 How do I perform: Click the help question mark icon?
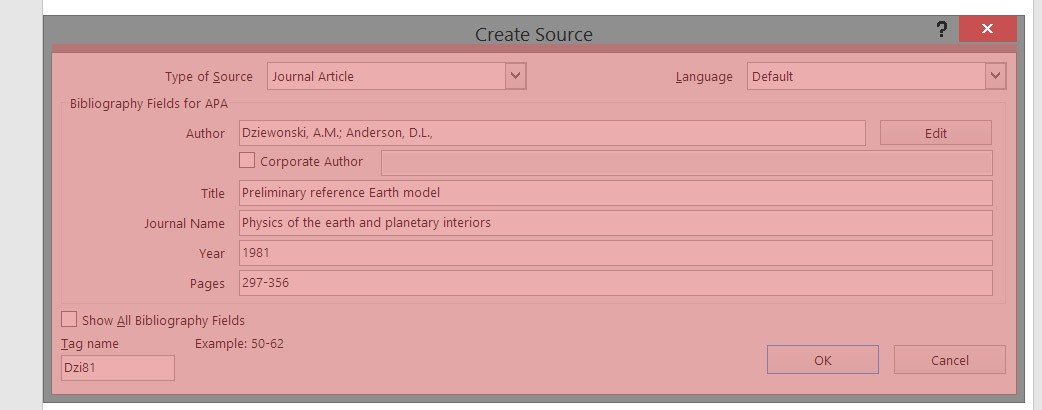[x=942, y=29]
